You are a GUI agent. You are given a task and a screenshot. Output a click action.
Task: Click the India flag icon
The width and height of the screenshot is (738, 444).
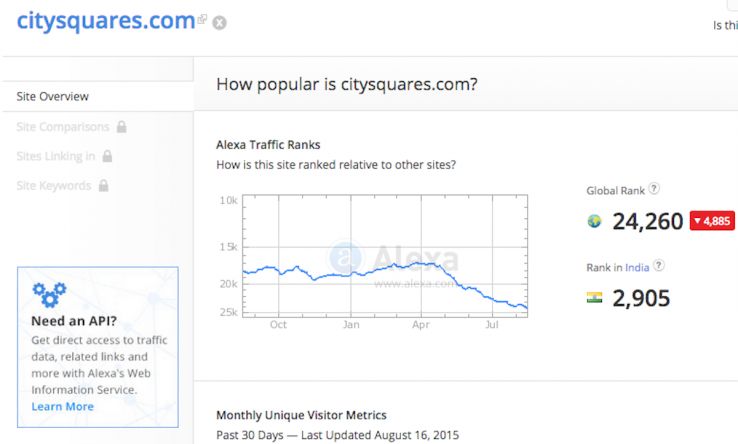point(594,297)
